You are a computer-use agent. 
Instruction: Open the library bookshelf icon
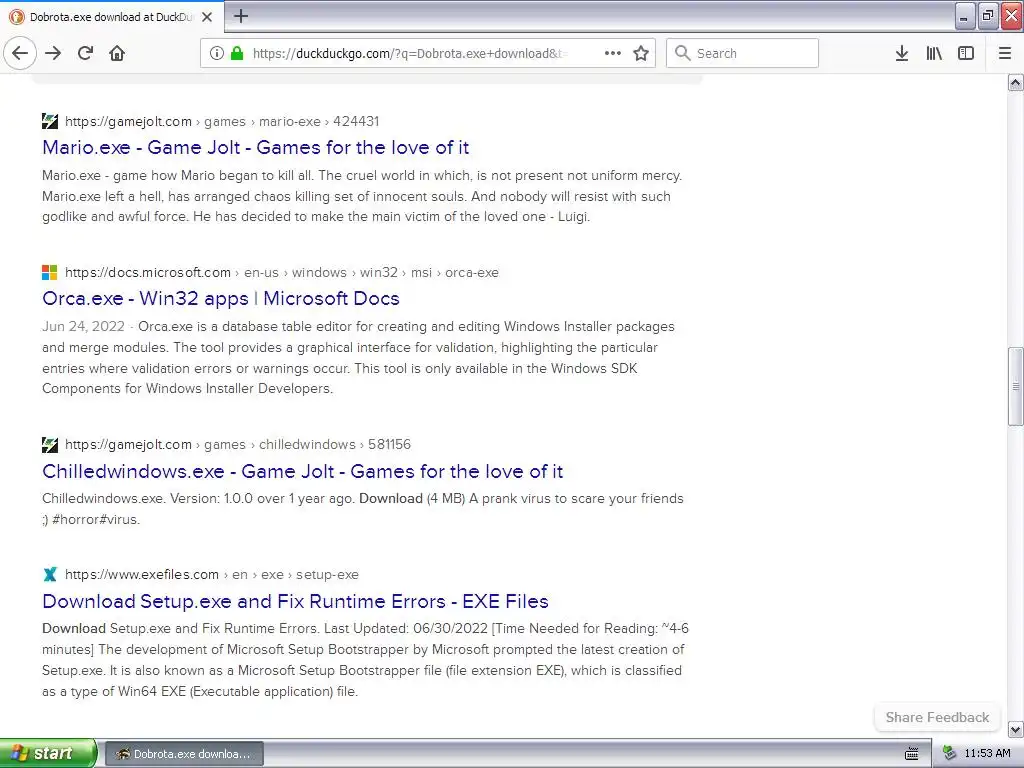coord(934,53)
